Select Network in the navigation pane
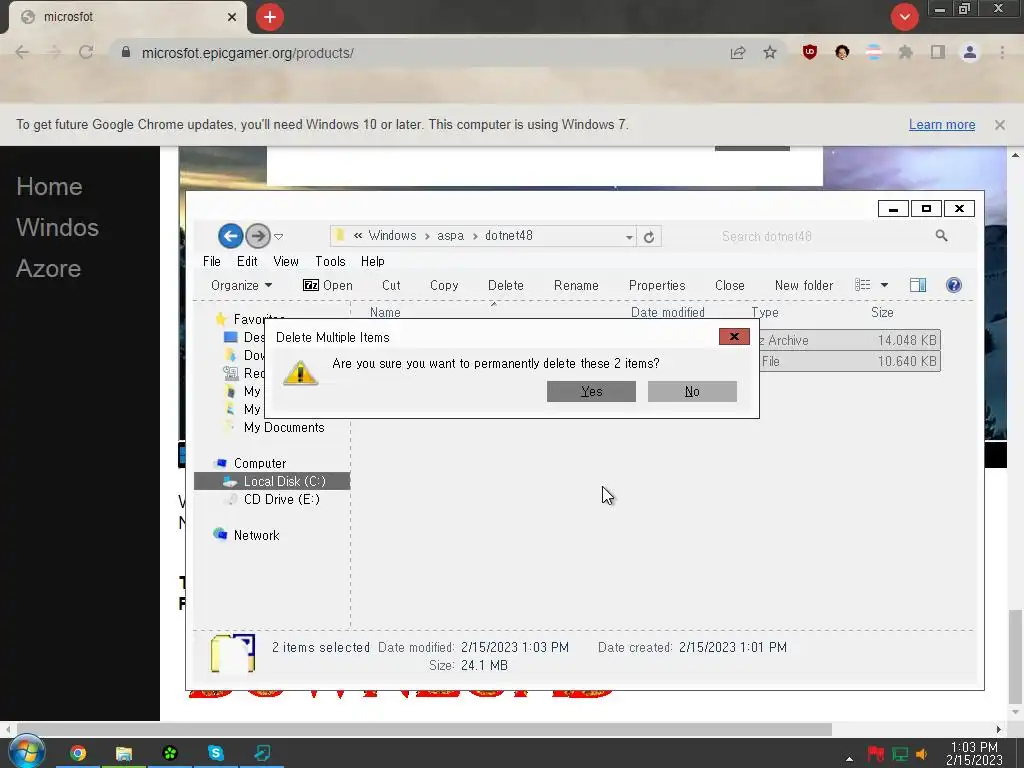 click(257, 535)
